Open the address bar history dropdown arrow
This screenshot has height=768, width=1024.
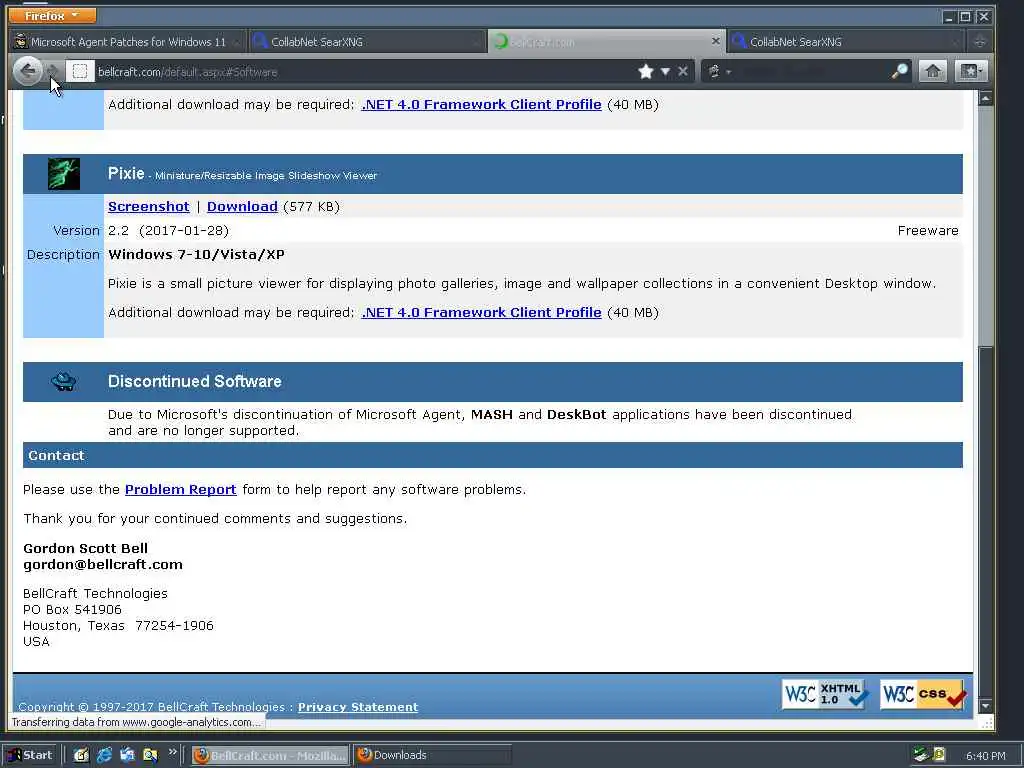(665, 71)
